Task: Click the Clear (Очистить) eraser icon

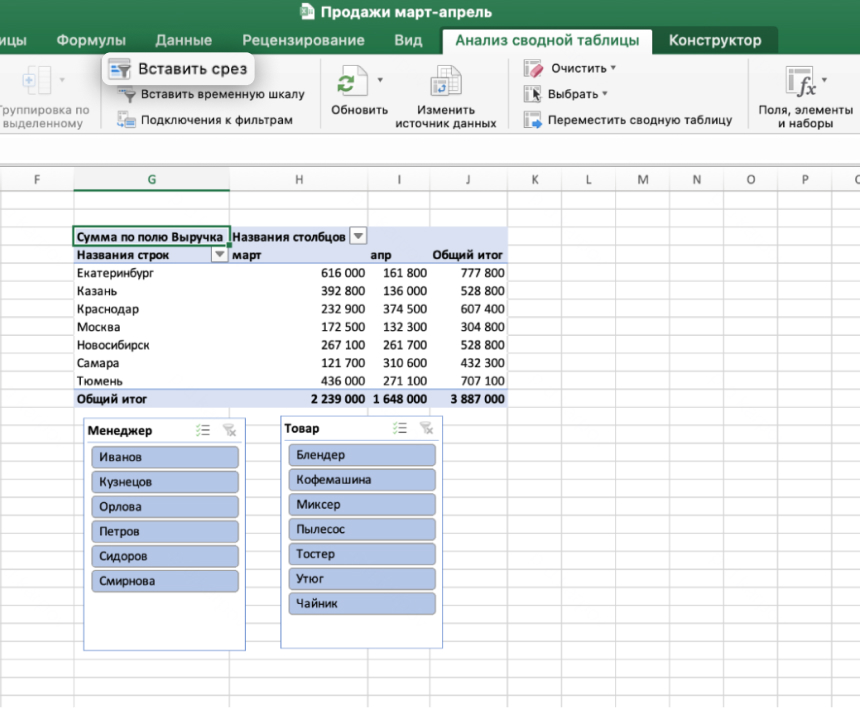Action: coord(533,69)
